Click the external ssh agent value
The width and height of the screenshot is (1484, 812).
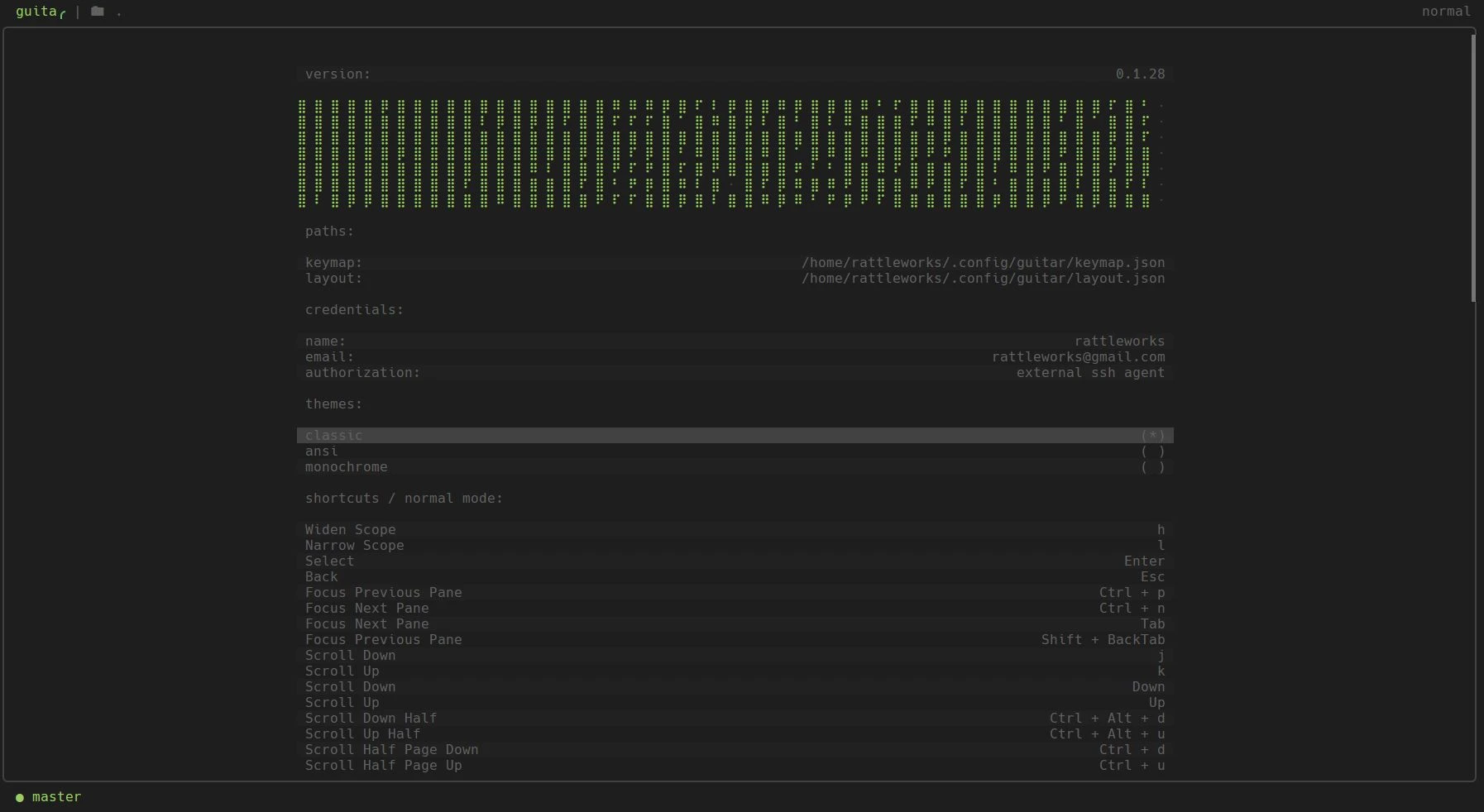pos(1090,373)
